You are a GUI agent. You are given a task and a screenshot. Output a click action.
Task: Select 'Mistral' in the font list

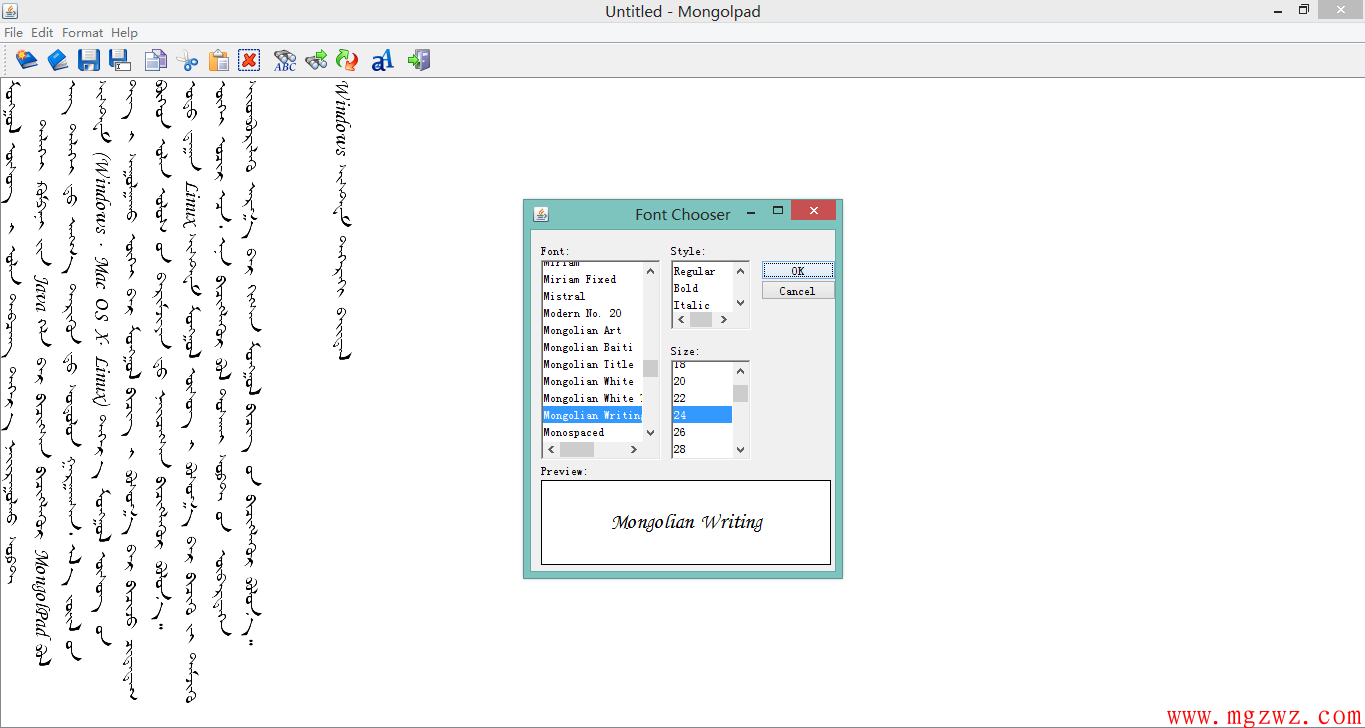point(592,296)
